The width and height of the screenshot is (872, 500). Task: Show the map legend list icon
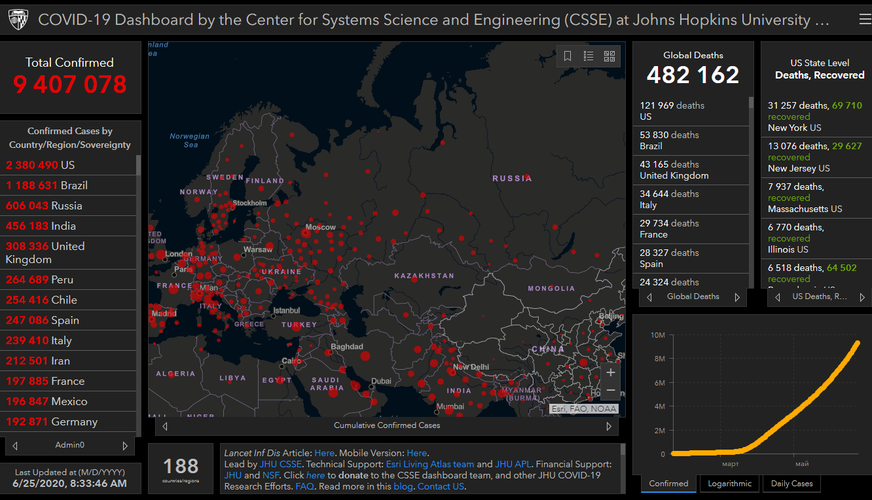click(589, 57)
